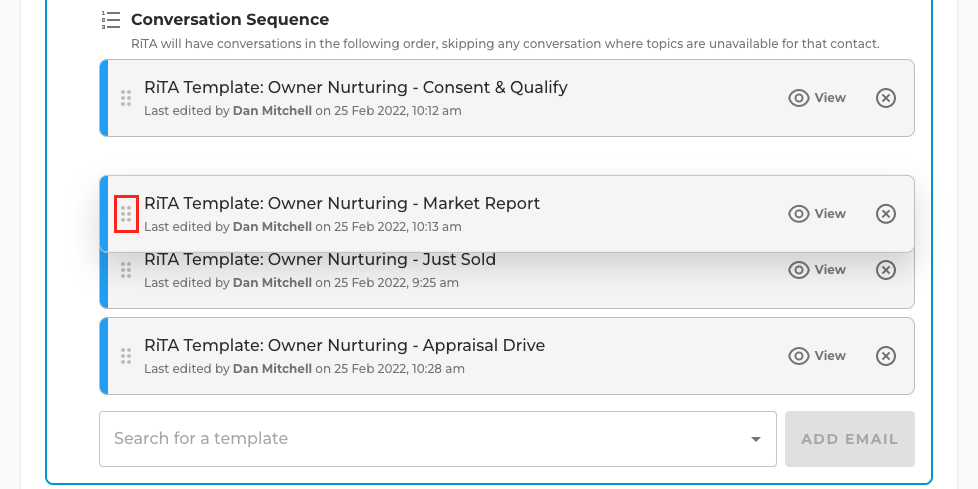Click drag handle for Just Sold template
Image resolution: width=978 pixels, height=489 pixels.
(x=126, y=270)
